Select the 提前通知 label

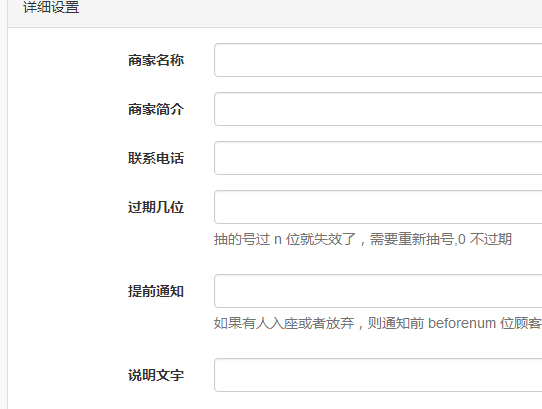(156, 291)
